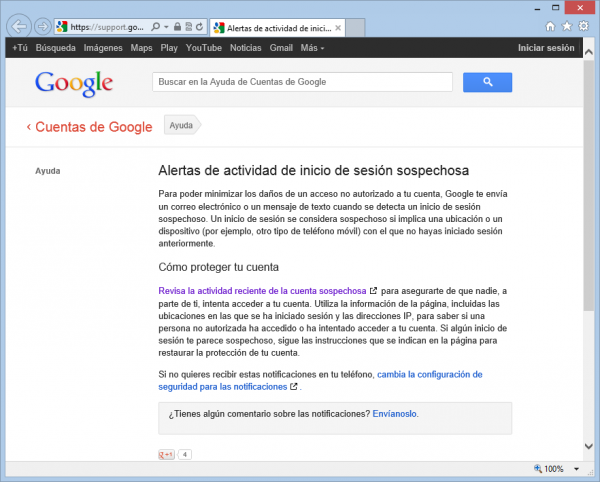Click the blue search magnifier button
This screenshot has width=600, height=482.
tap(487, 82)
